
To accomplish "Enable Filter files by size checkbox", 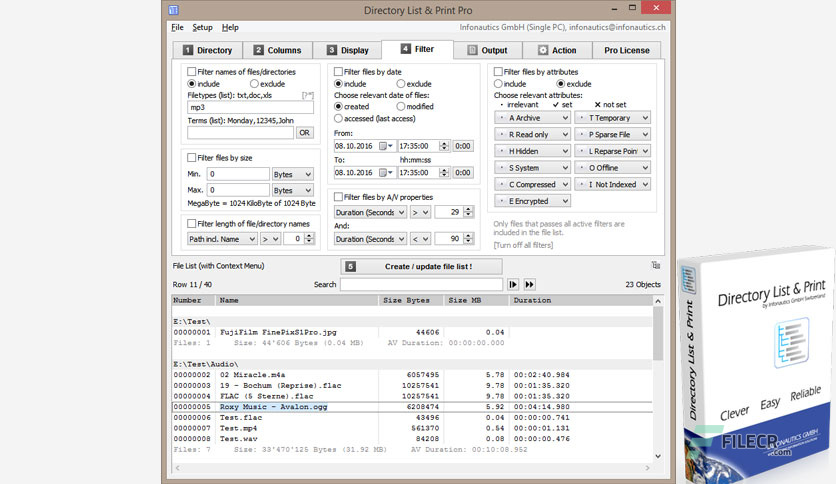I will pos(191,158).
